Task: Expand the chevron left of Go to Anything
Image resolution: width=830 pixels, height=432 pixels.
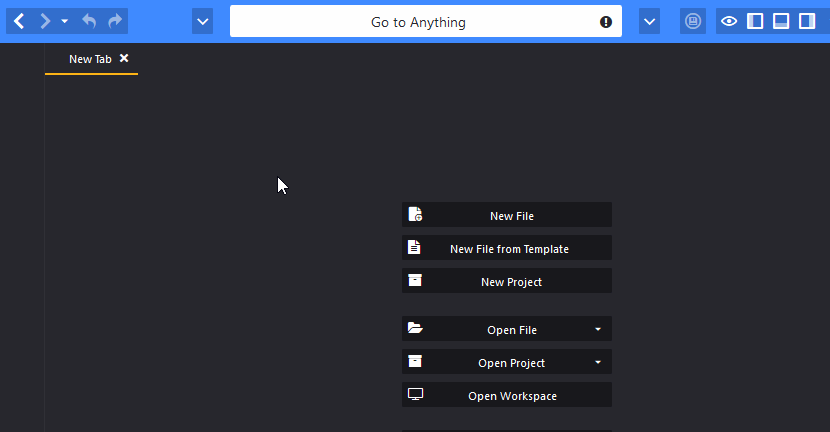Action: coord(202,22)
